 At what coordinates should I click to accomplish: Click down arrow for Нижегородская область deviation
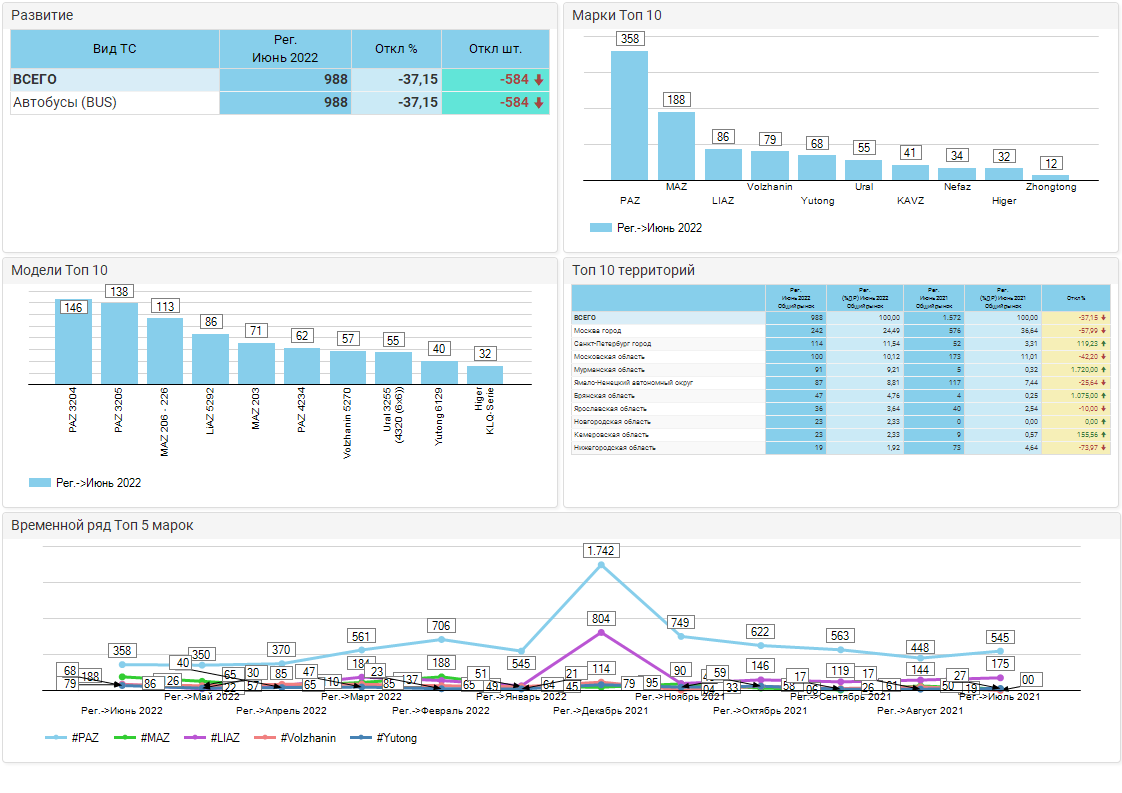pyautogui.click(x=1104, y=448)
